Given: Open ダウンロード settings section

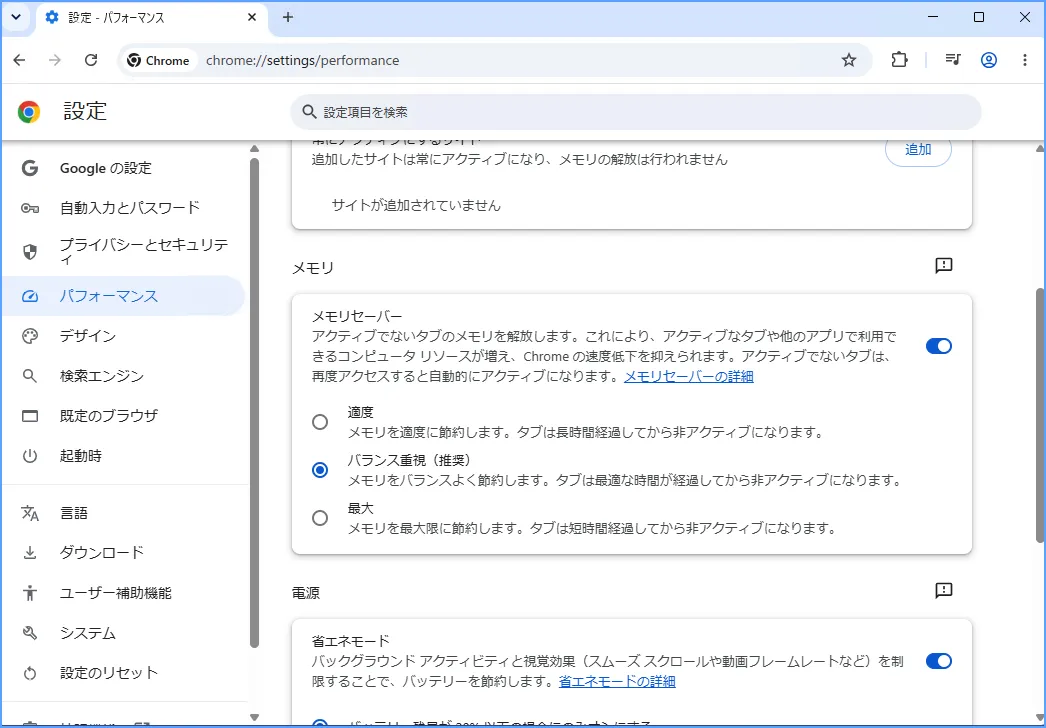Looking at the screenshot, I should [x=123, y=553].
